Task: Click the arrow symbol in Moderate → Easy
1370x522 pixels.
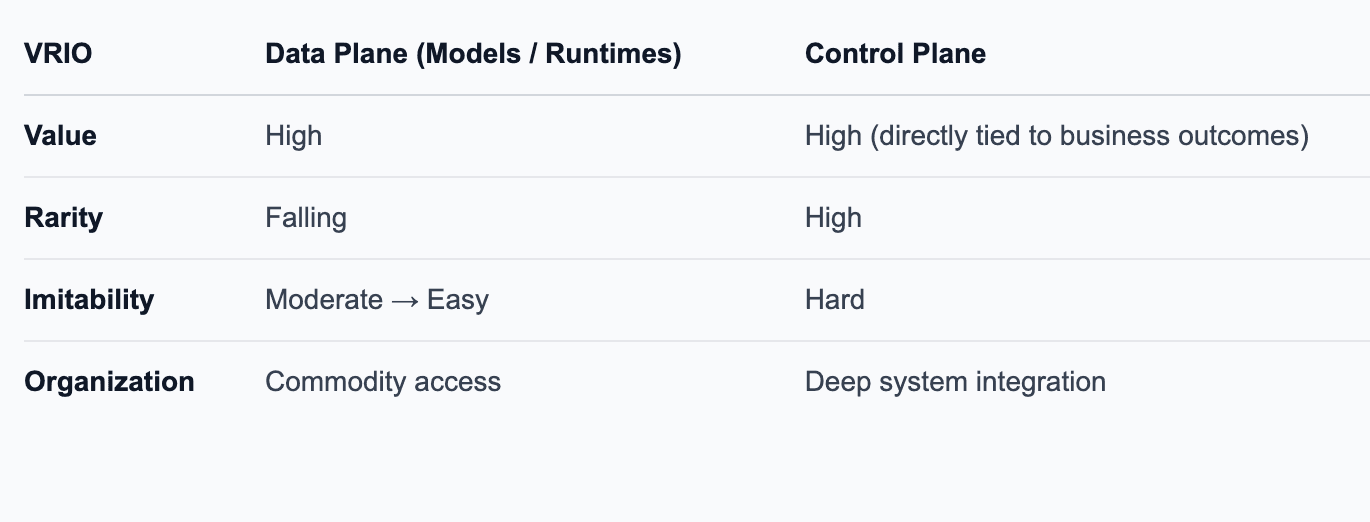Action: click(x=405, y=301)
